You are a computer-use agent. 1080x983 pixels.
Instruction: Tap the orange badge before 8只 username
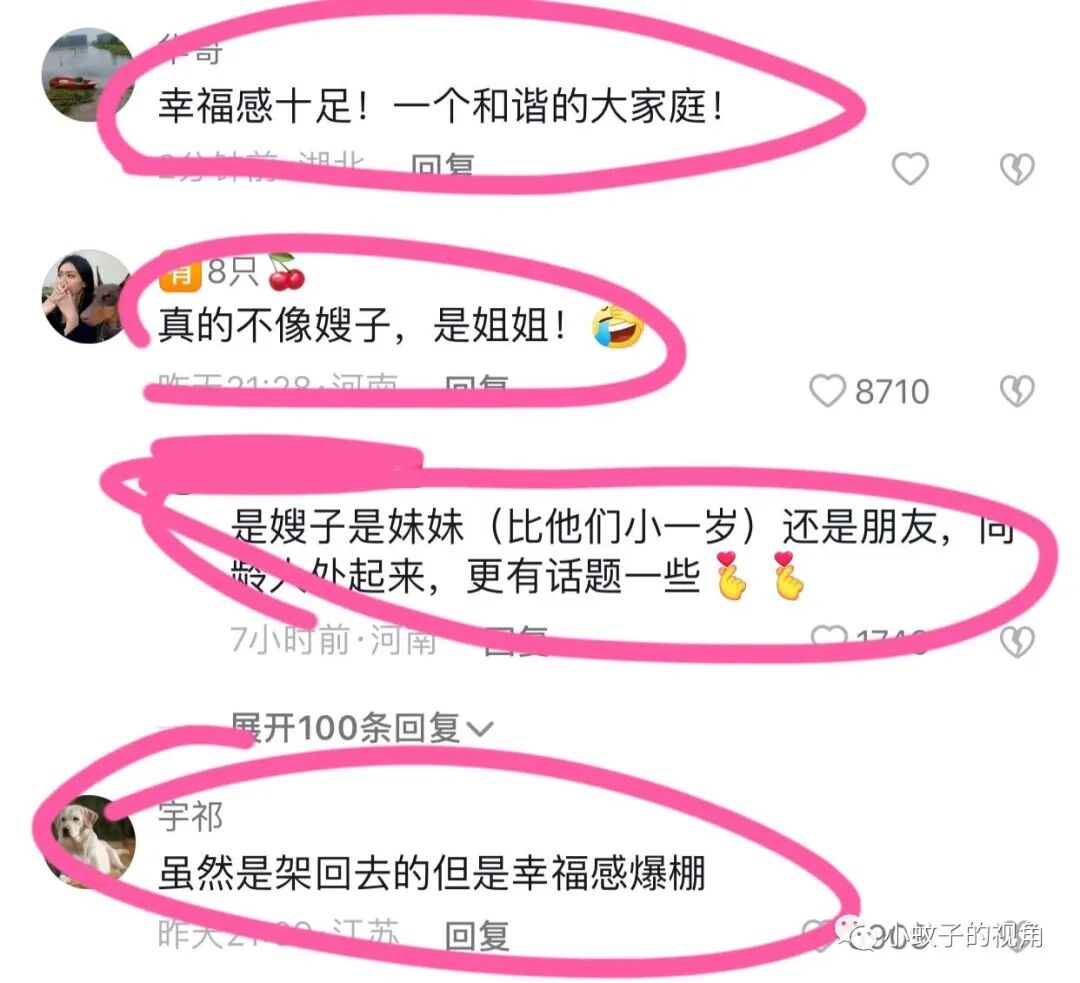pyautogui.click(x=180, y=273)
